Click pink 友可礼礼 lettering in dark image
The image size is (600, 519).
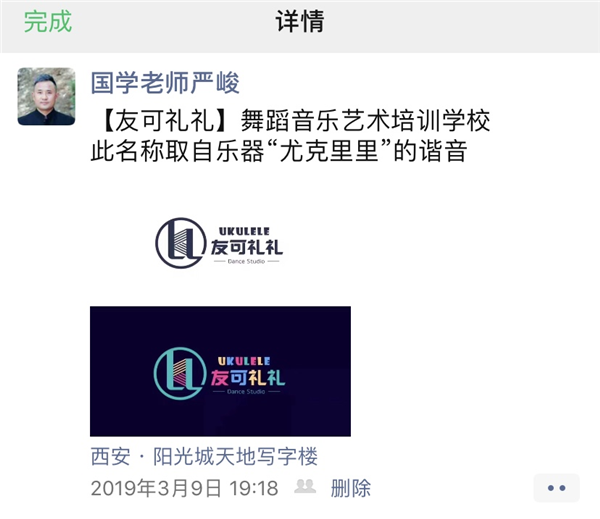pos(248,378)
